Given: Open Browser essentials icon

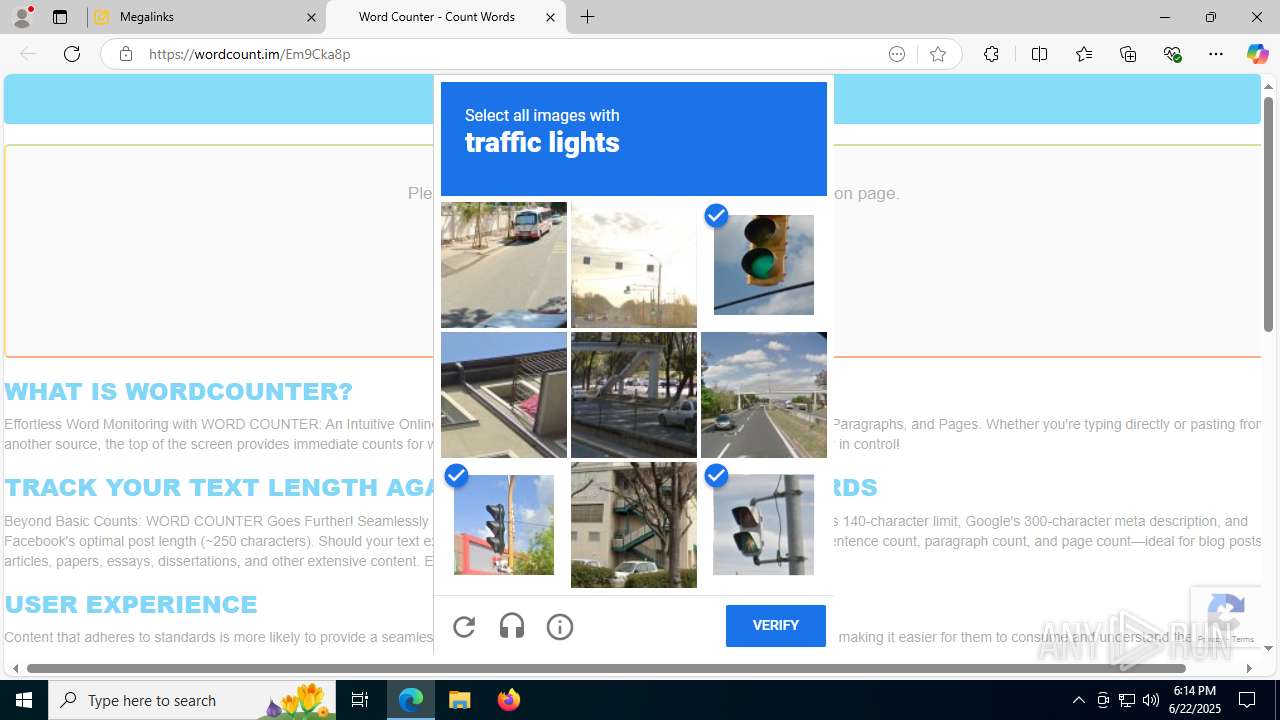Looking at the screenshot, I should pyautogui.click(x=1172, y=54).
